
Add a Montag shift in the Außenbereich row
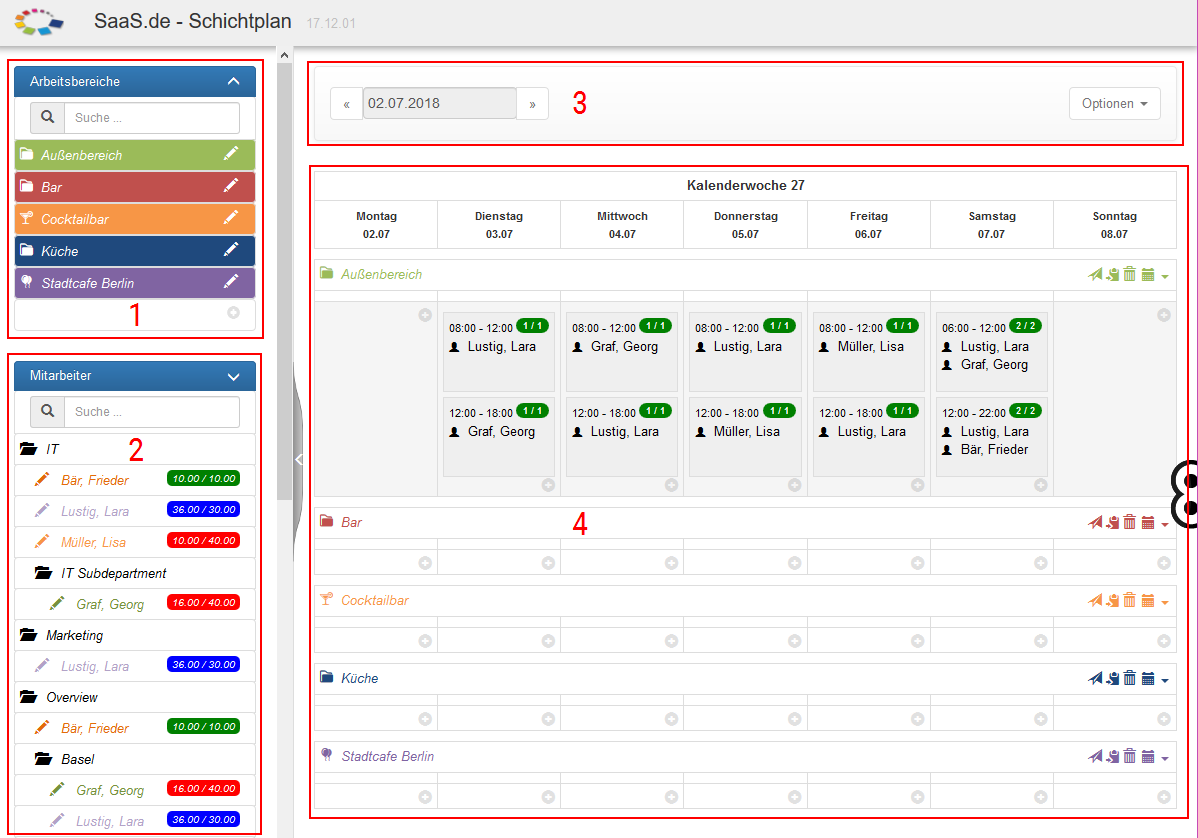tap(426, 315)
